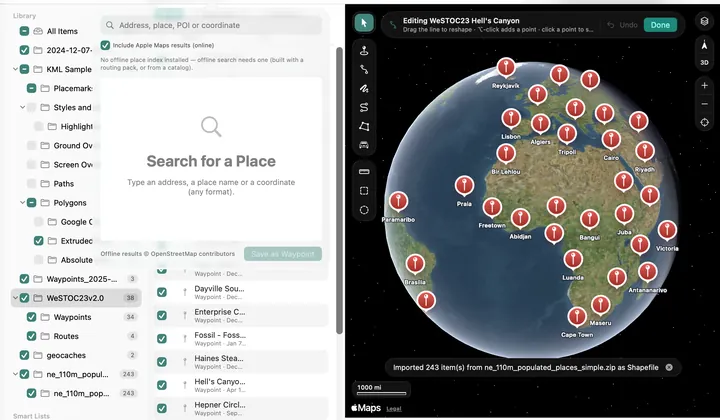Click the waypoint list vertical scrollbar
The width and height of the screenshot is (720, 420).
tap(339, 190)
